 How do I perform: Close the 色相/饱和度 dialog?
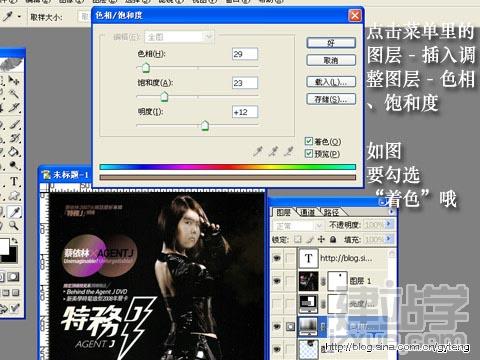(354, 16)
